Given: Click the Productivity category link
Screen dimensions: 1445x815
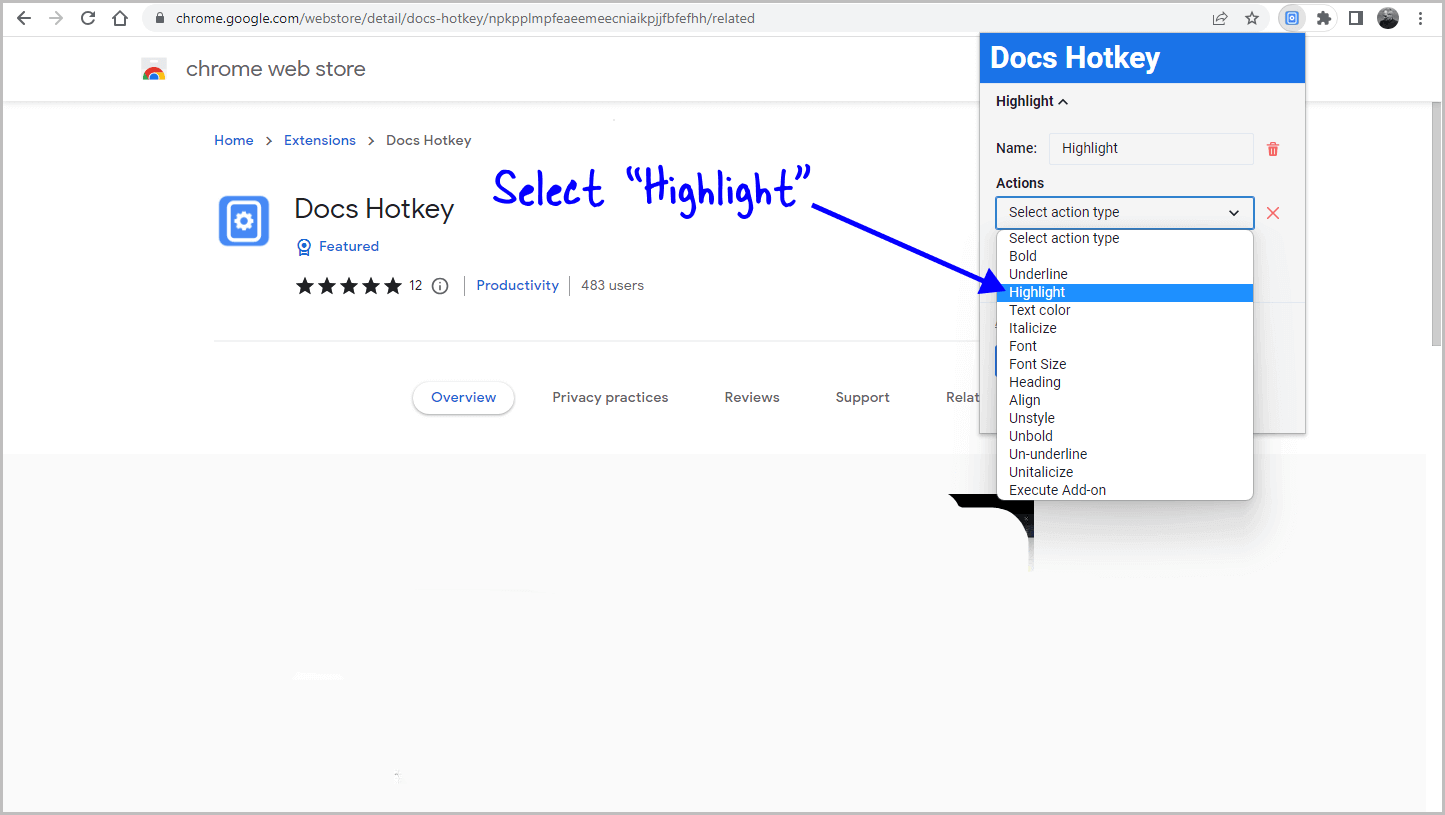Looking at the screenshot, I should tap(517, 285).
